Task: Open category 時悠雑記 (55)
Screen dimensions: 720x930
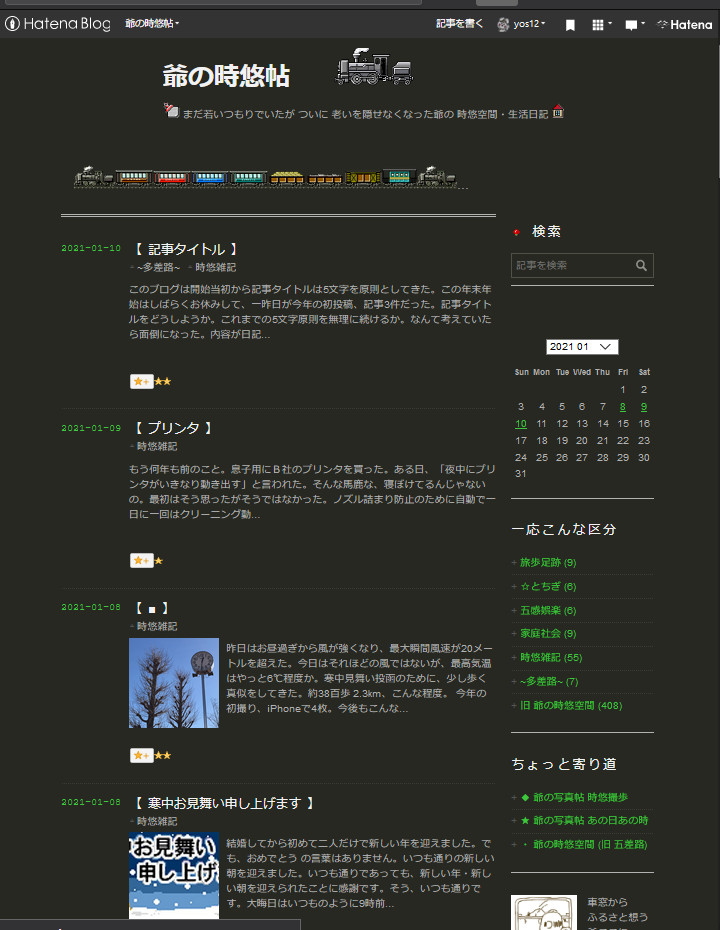Action: click(x=551, y=657)
